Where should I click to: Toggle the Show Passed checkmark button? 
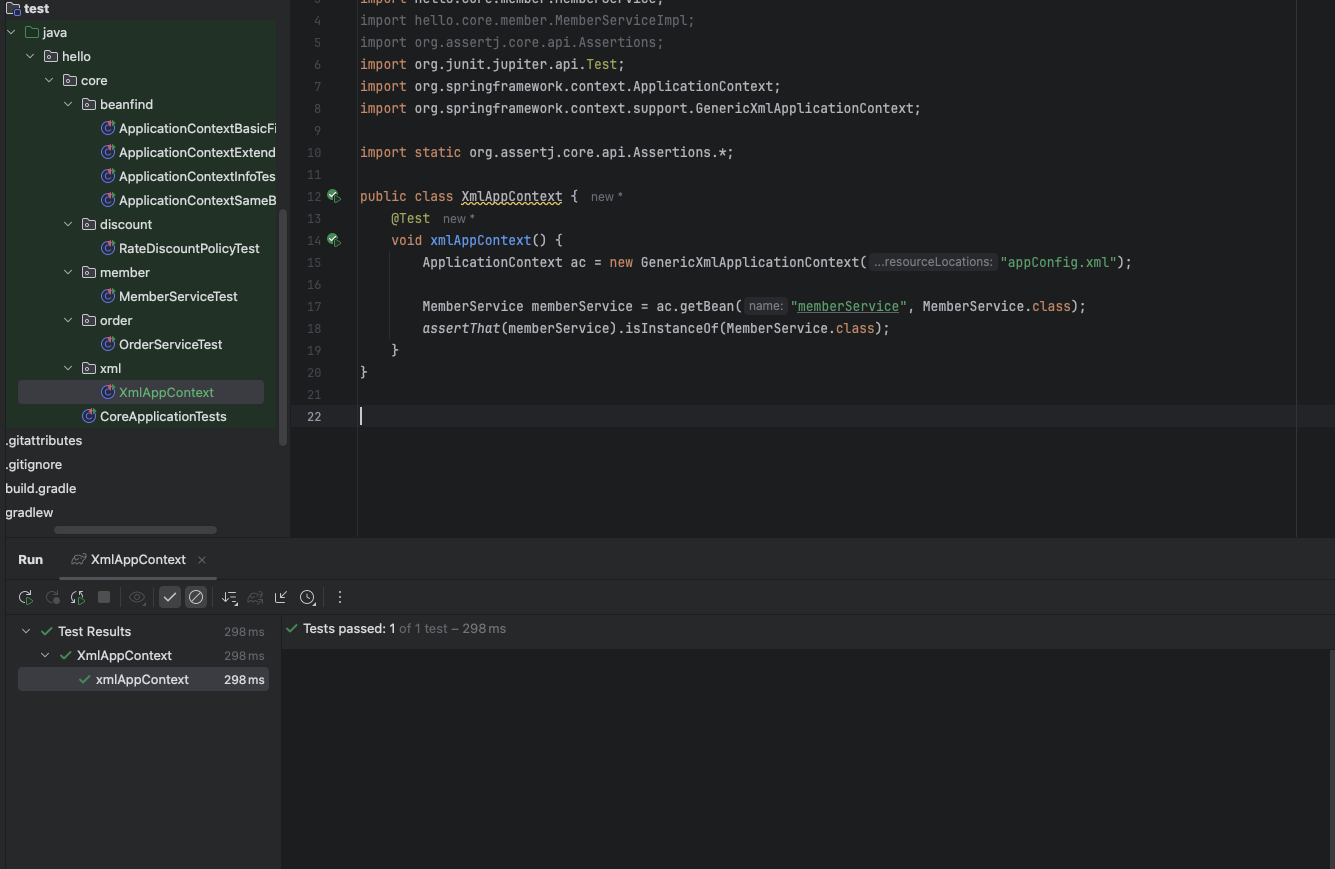click(x=170, y=597)
